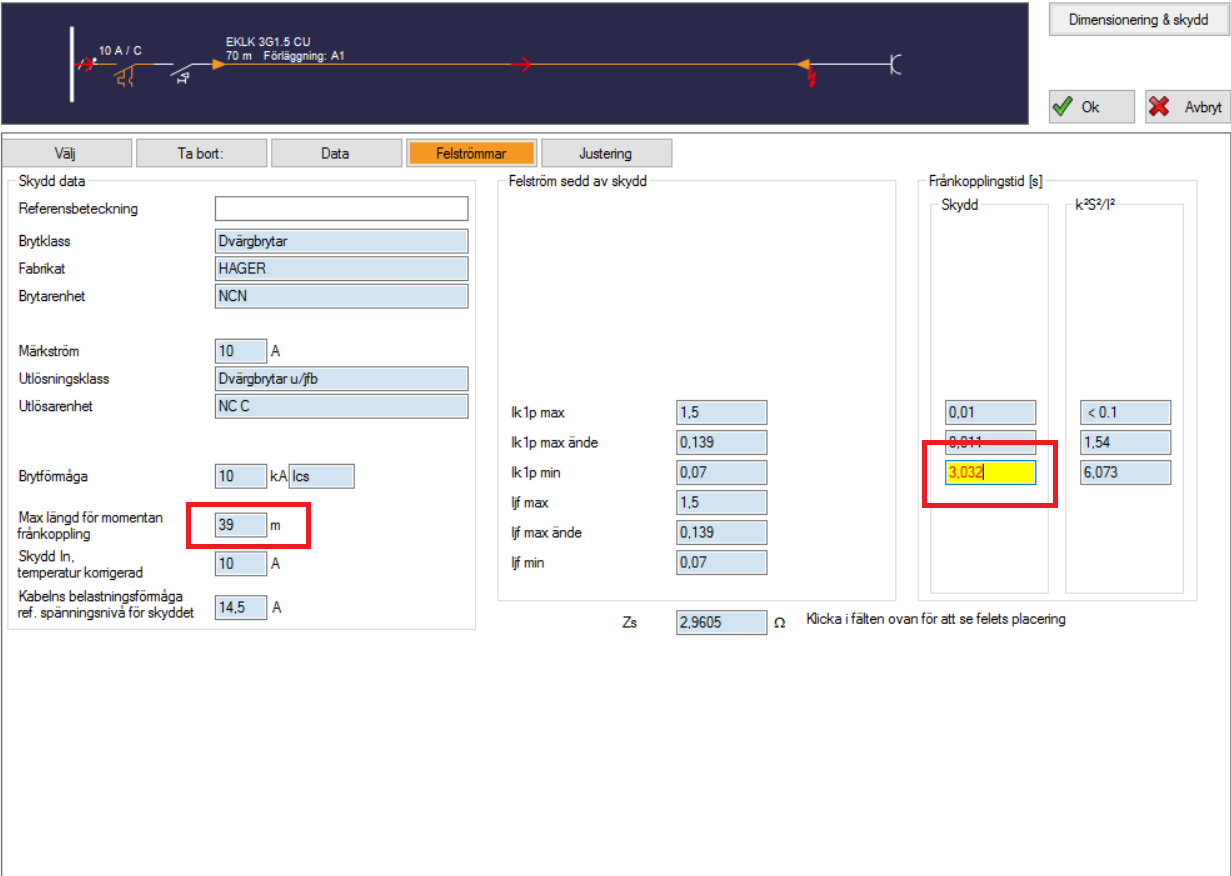Click the switch disconnector symbol in diagram
1231x876 pixels.
tap(182, 73)
